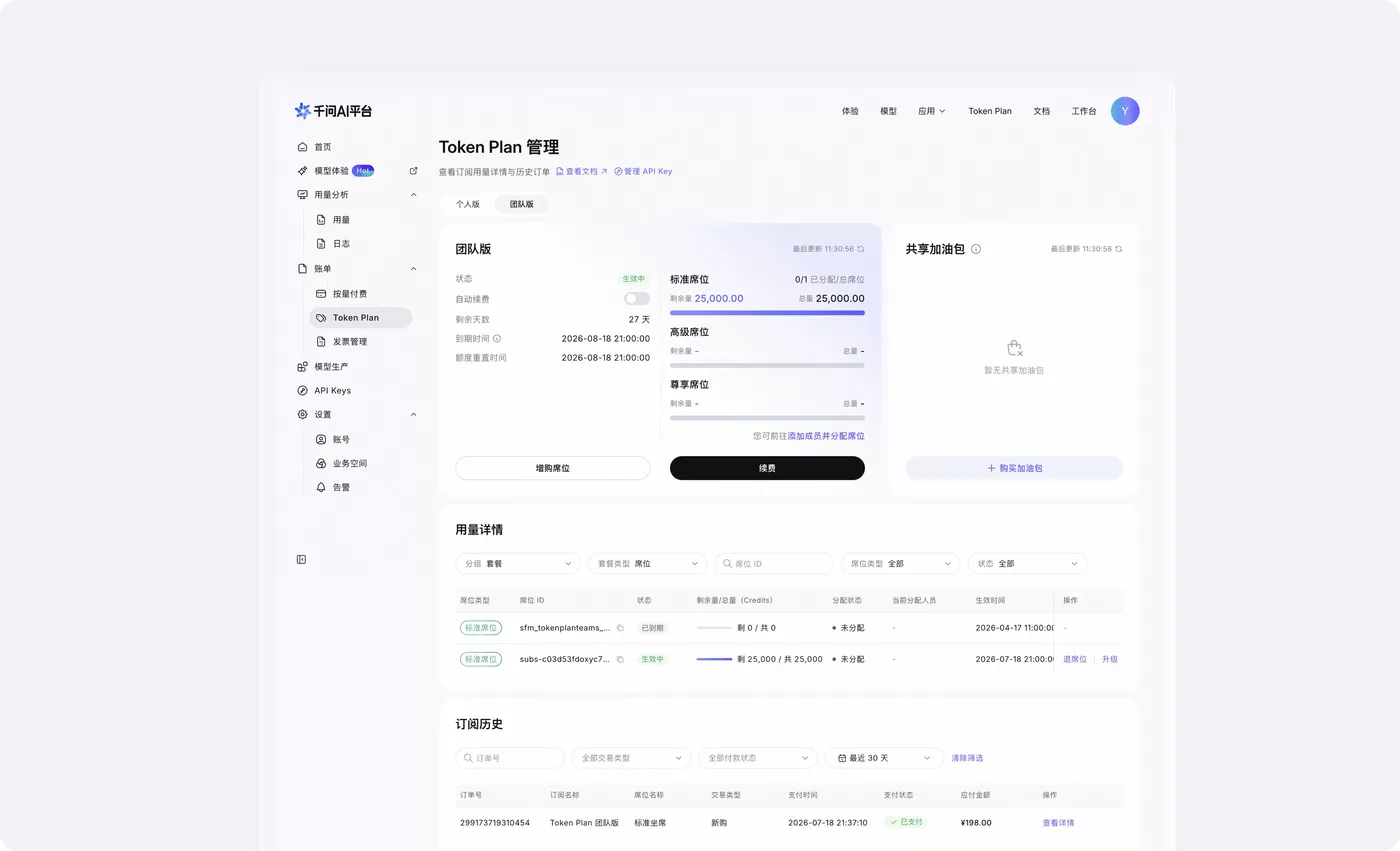Viewport: 1400px width, 851px height.
Task: Click the 标准席位 quota progress bar
Action: click(x=767, y=313)
